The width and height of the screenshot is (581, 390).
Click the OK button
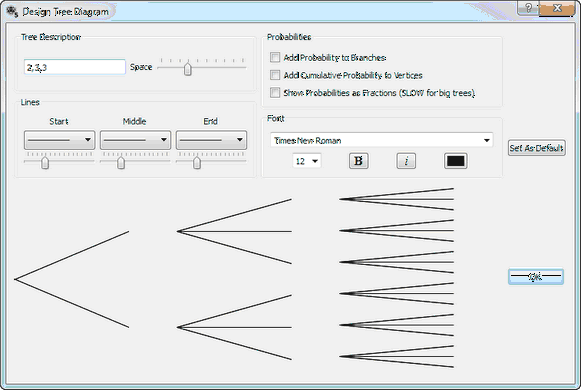point(536,276)
